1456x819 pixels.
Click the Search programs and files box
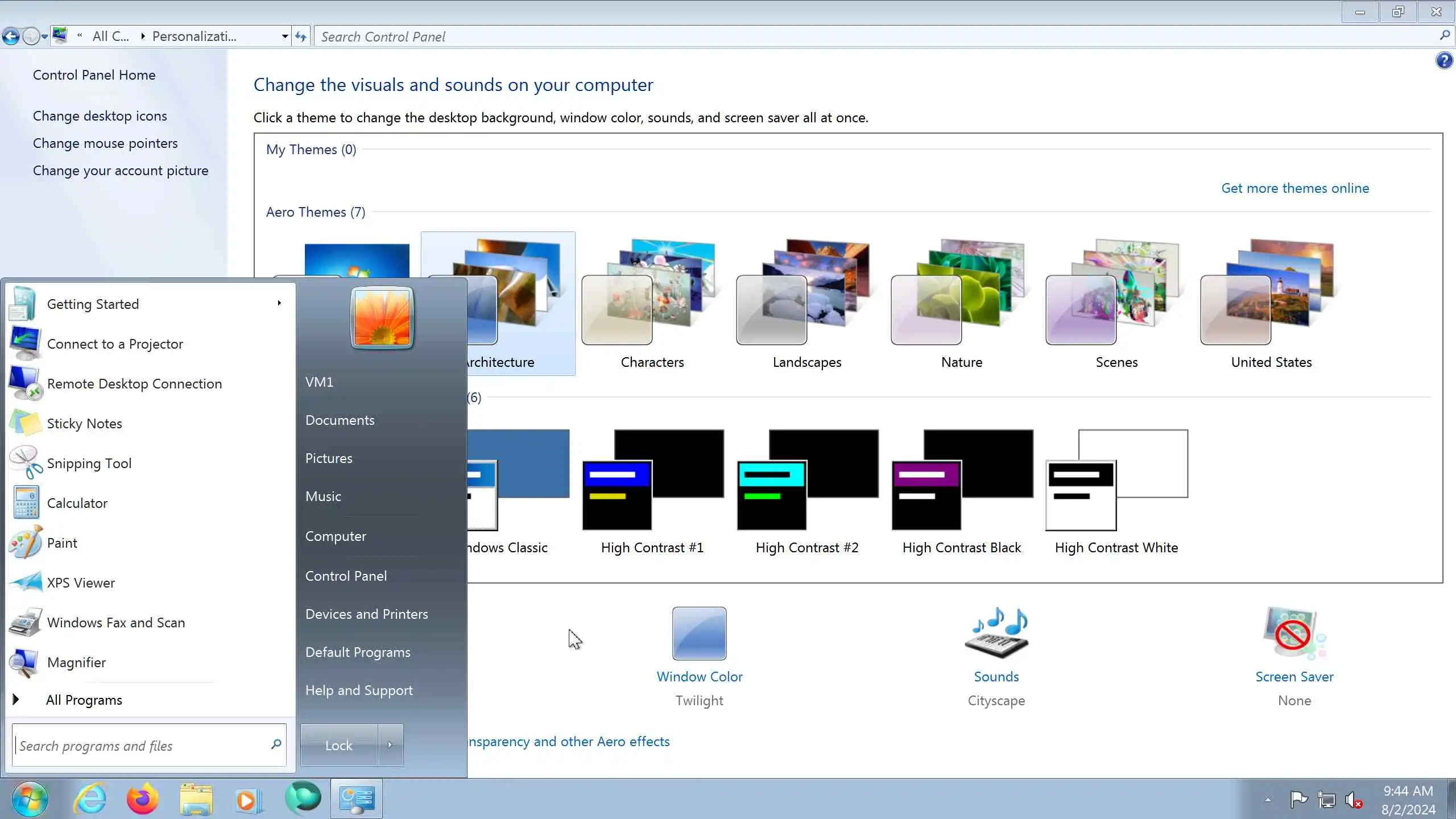pyautogui.click(x=142, y=746)
